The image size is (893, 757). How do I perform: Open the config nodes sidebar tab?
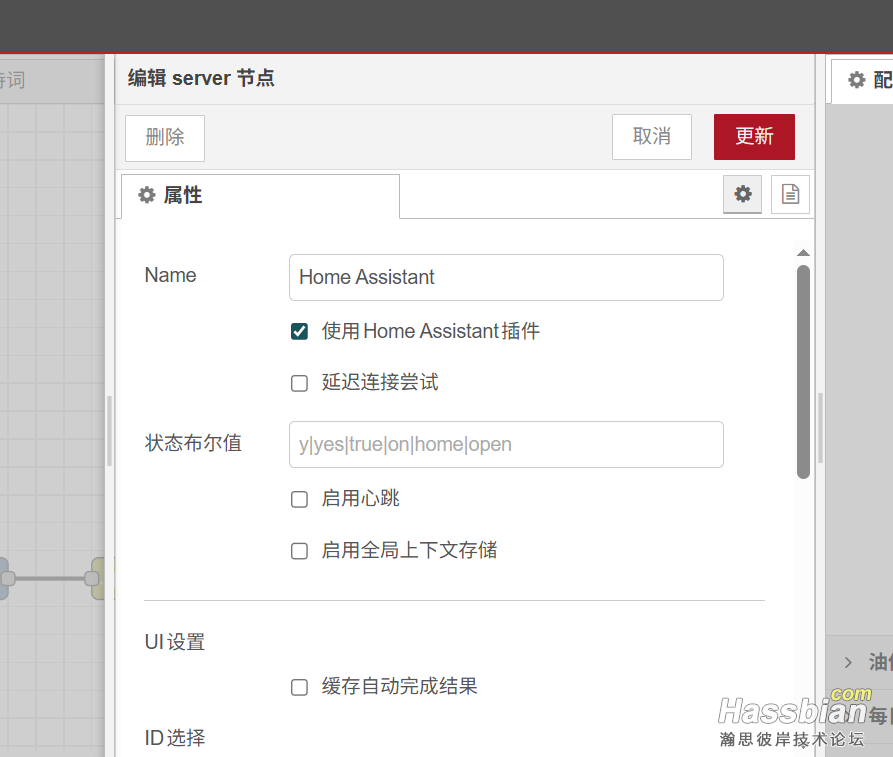coord(862,80)
